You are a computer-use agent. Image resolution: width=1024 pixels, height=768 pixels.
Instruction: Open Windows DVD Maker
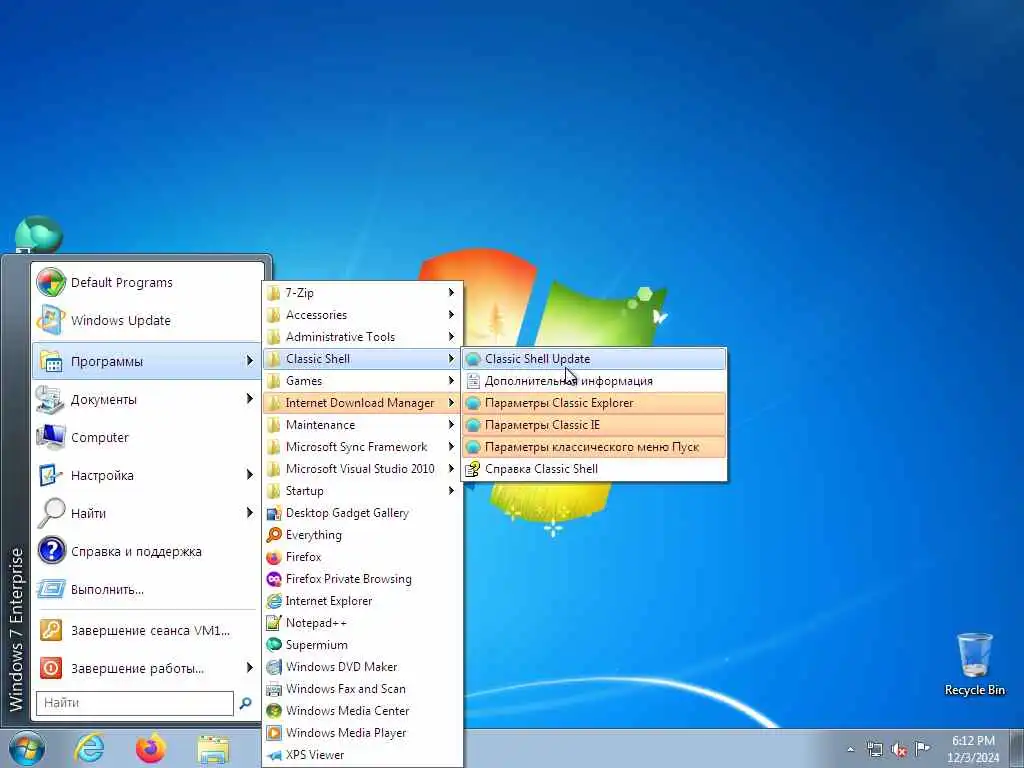point(363,667)
